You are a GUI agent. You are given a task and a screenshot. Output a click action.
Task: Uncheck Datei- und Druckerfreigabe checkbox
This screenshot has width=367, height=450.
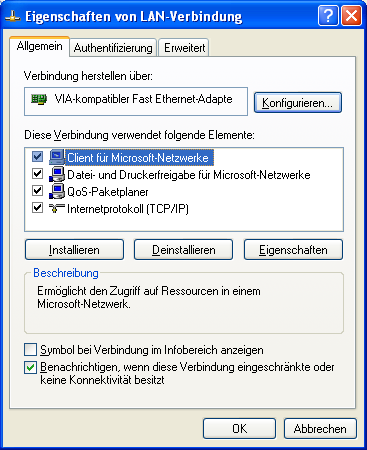pos(37,174)
